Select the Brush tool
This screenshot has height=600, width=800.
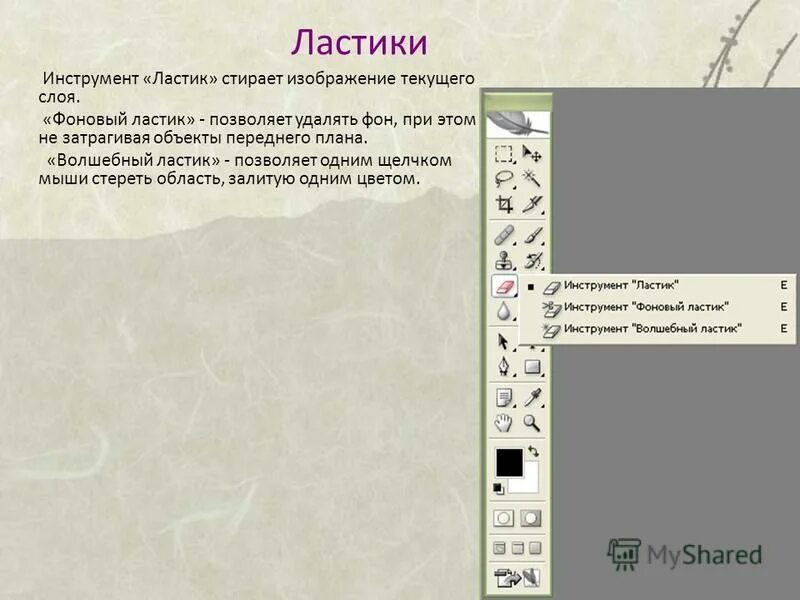(x=533, y=236)
